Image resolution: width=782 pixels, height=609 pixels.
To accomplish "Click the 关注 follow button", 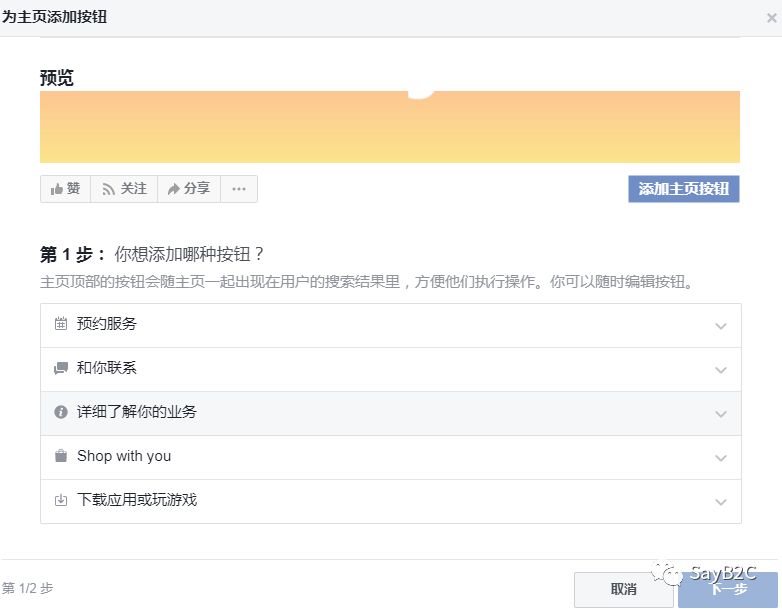I will click(124, 189).
